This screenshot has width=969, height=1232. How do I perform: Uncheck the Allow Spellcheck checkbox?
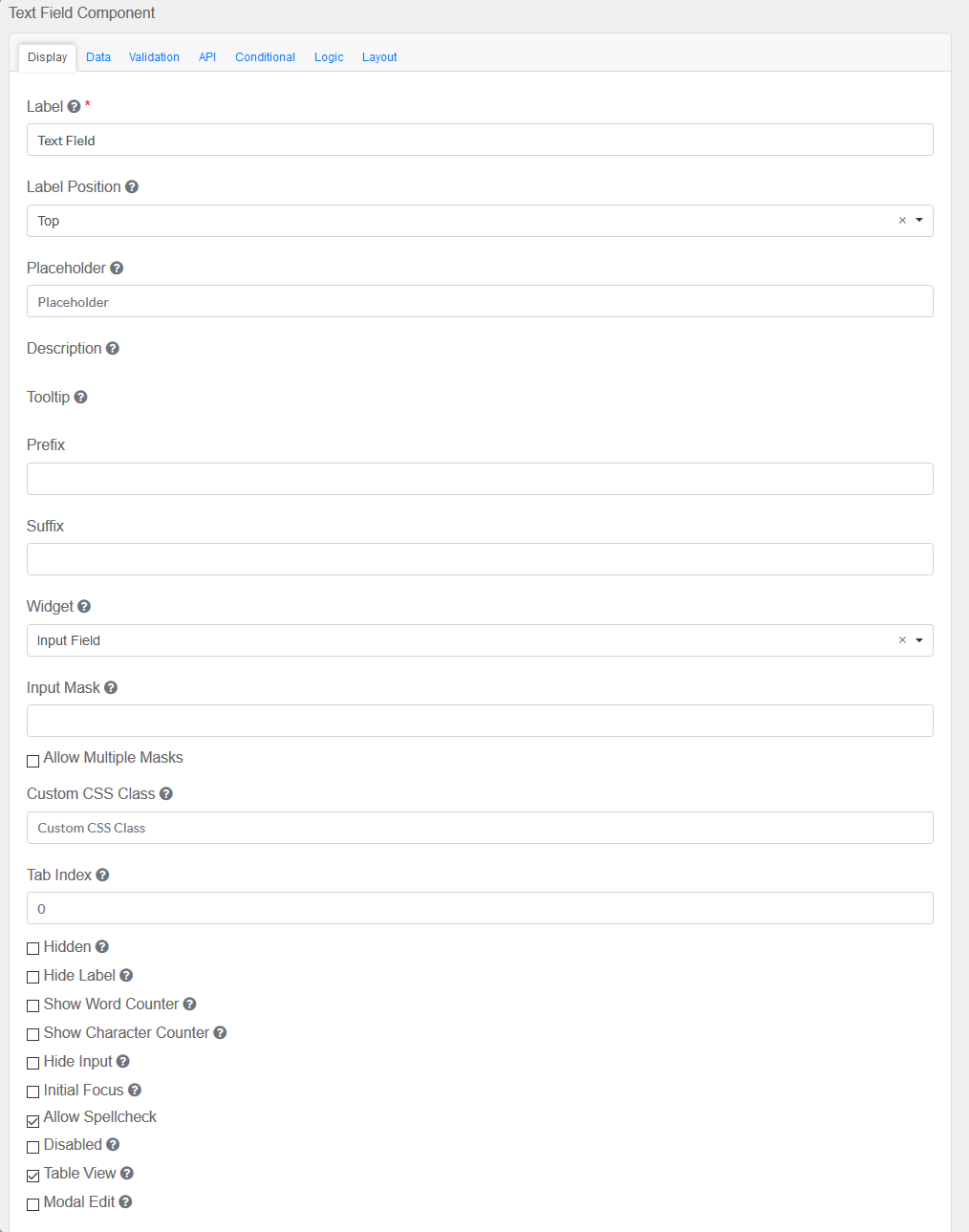pos(33,1120)
